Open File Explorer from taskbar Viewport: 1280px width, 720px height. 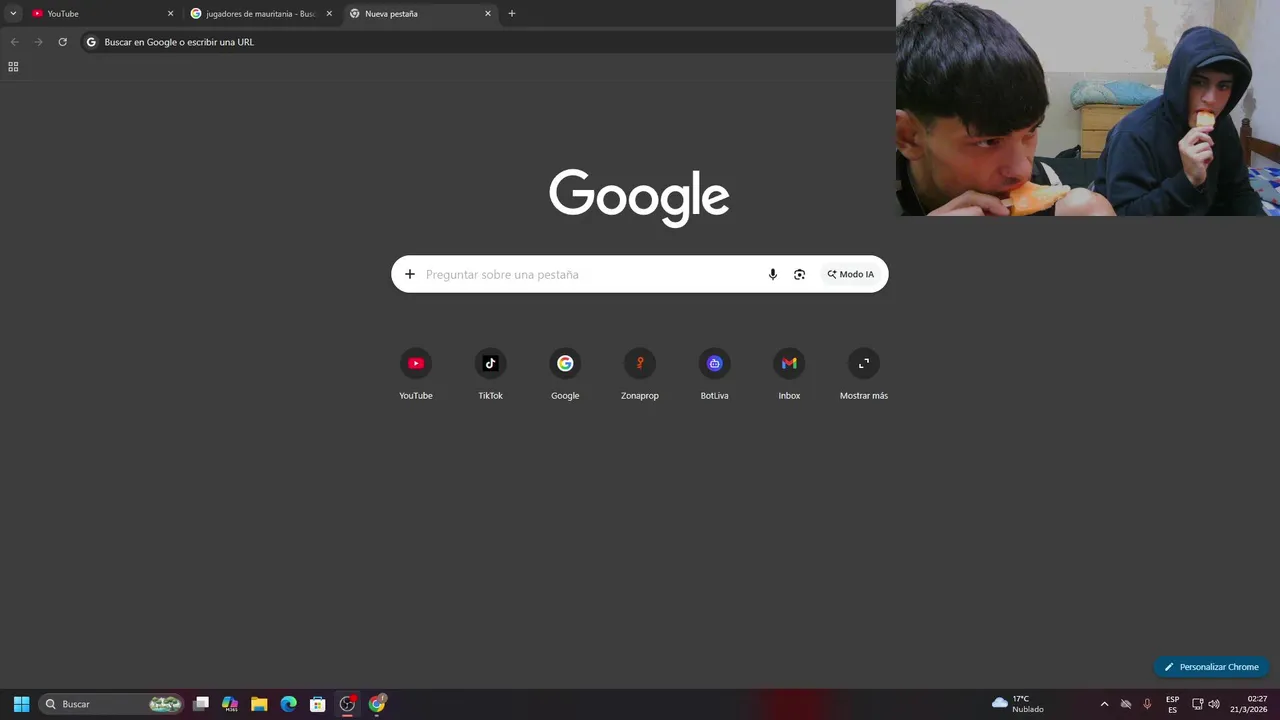coord(259,704)
